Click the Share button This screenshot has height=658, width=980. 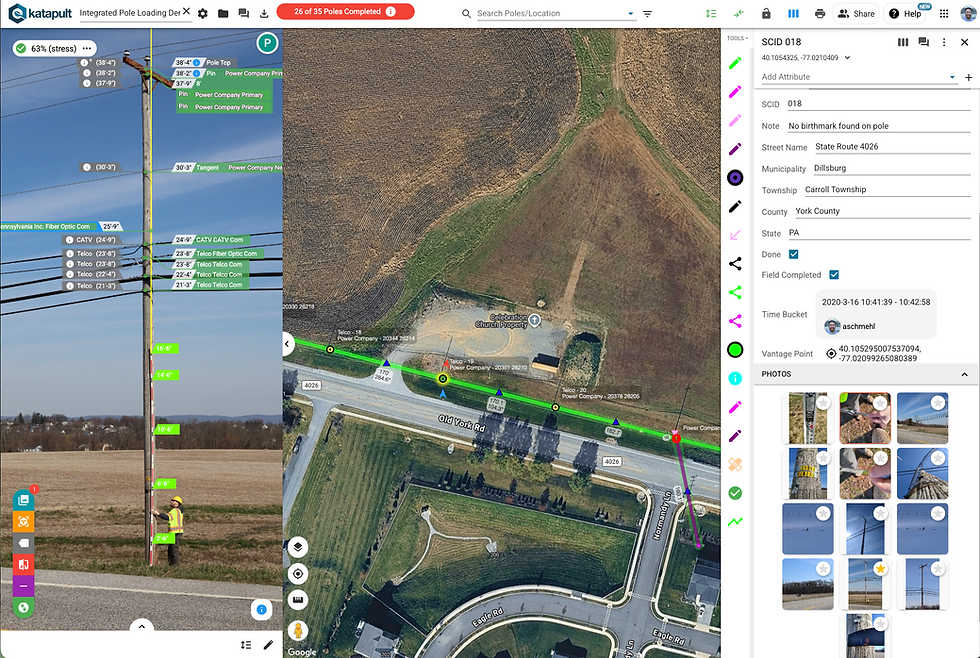[x=856, y=13]
